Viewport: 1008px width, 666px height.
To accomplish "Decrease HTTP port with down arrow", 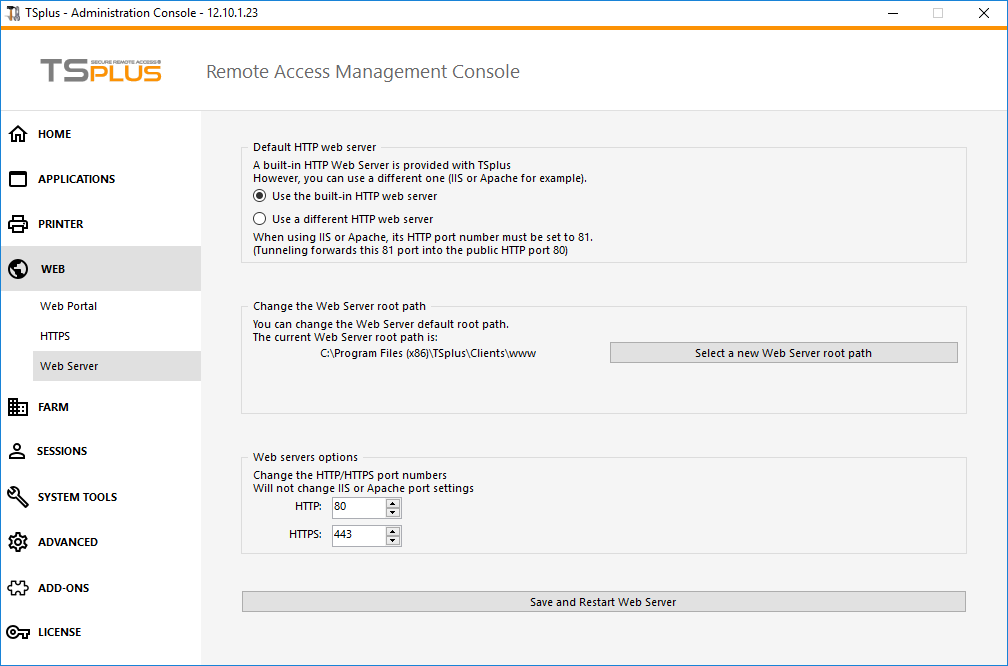I will pyautogui.click(x=393, y=512).
